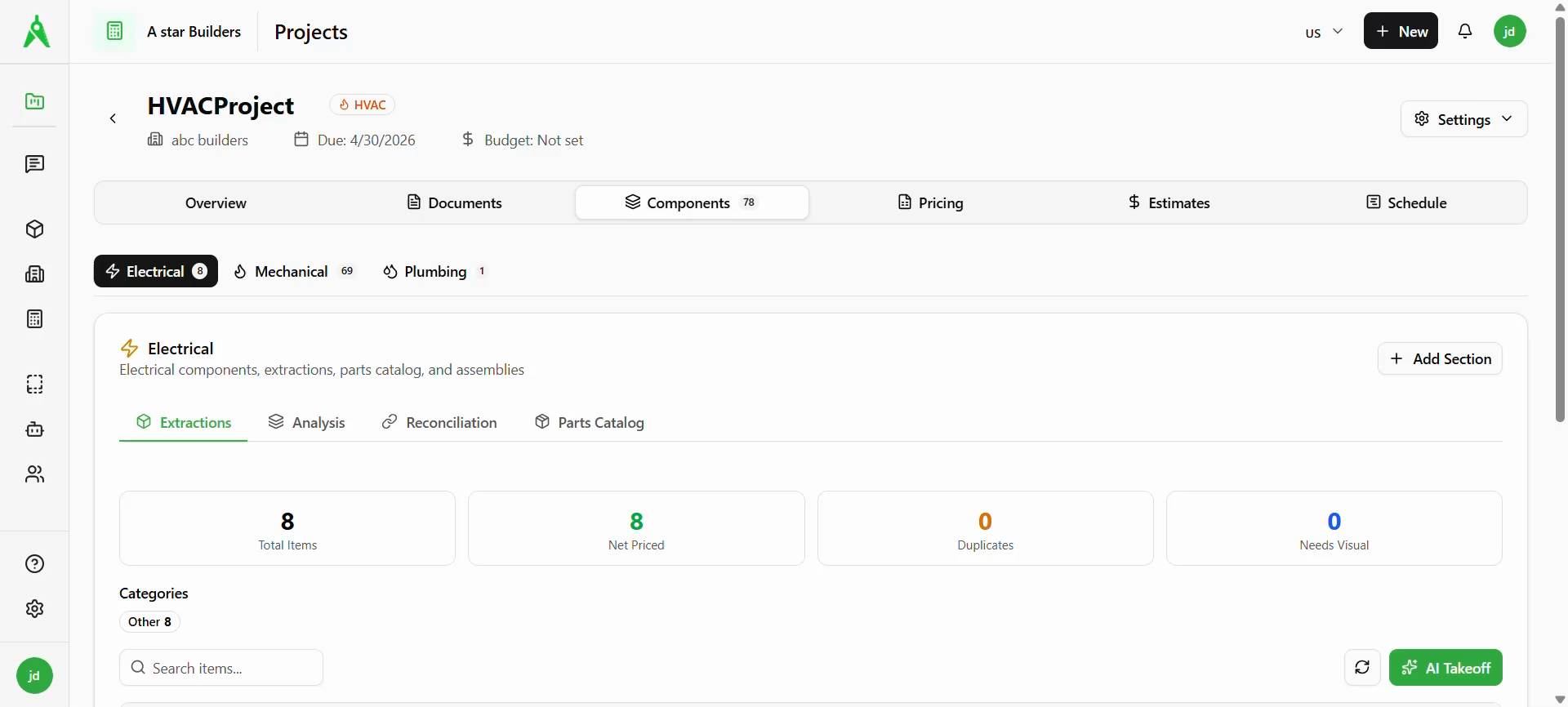Select the Plumbing trade filter

[434, 272]
